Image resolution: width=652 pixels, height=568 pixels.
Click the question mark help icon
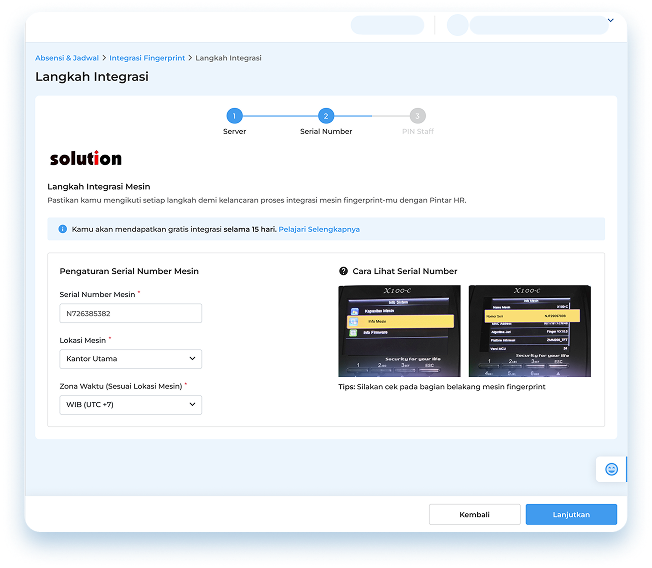[344, 271]
